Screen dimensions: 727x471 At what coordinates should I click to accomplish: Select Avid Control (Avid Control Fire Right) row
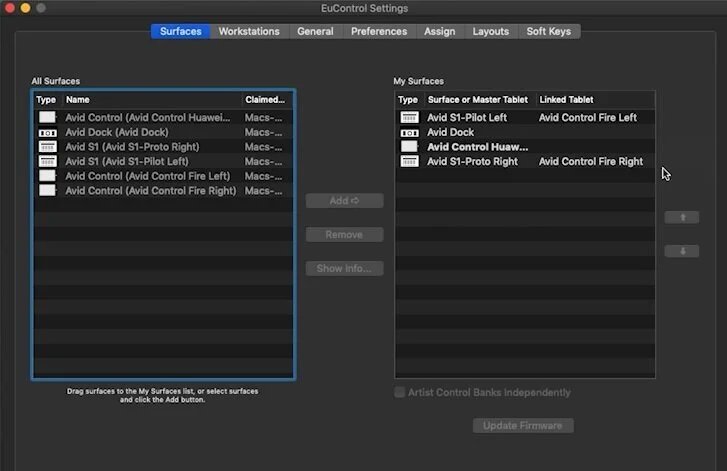click(163, 191)
